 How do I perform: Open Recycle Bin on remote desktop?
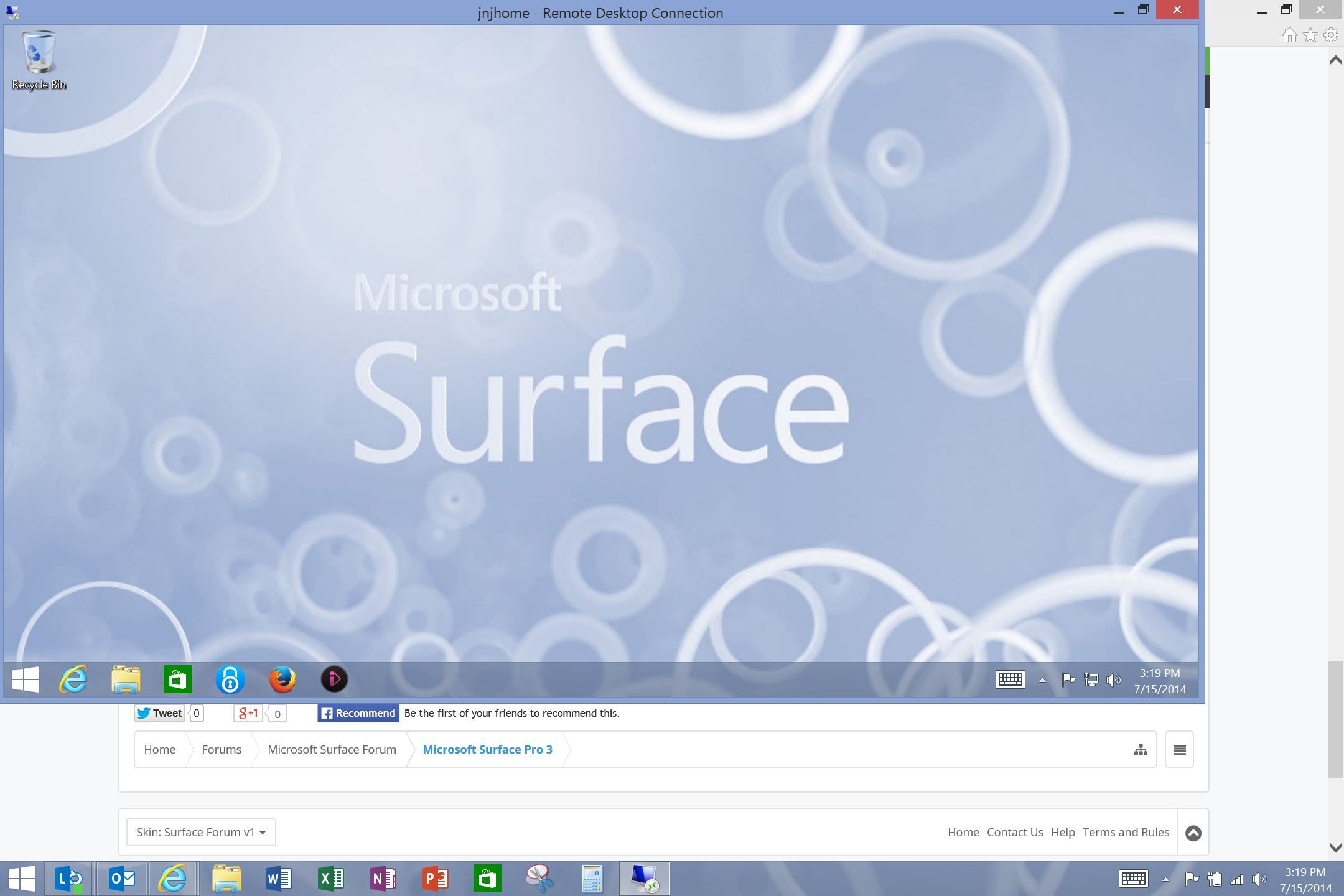point(39,60)
